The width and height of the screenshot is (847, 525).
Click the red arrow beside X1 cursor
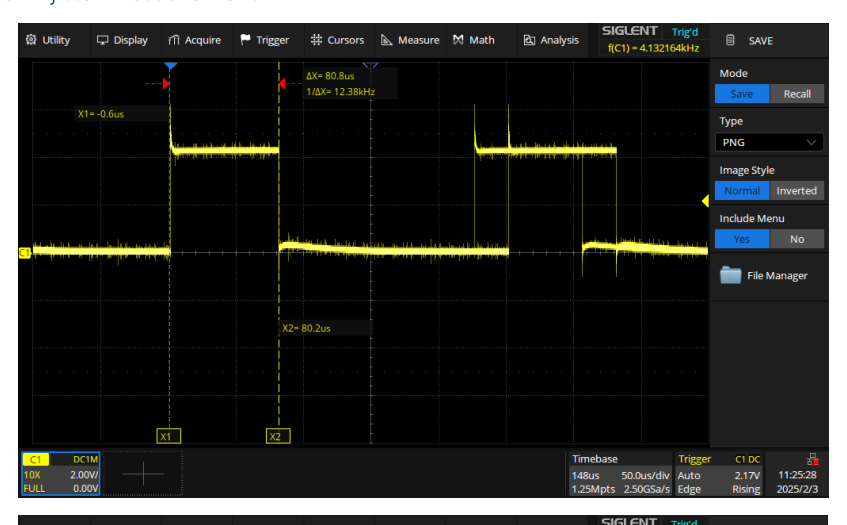158,84
